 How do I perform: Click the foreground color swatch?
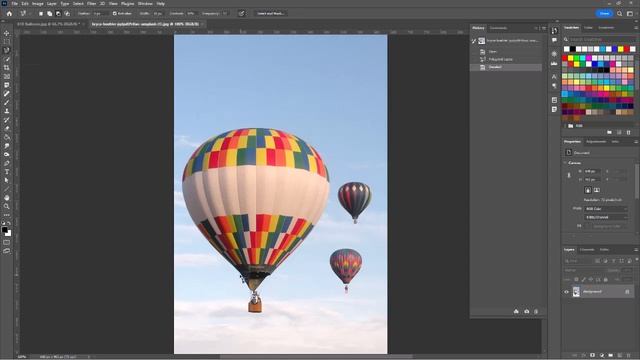[4, 230]
